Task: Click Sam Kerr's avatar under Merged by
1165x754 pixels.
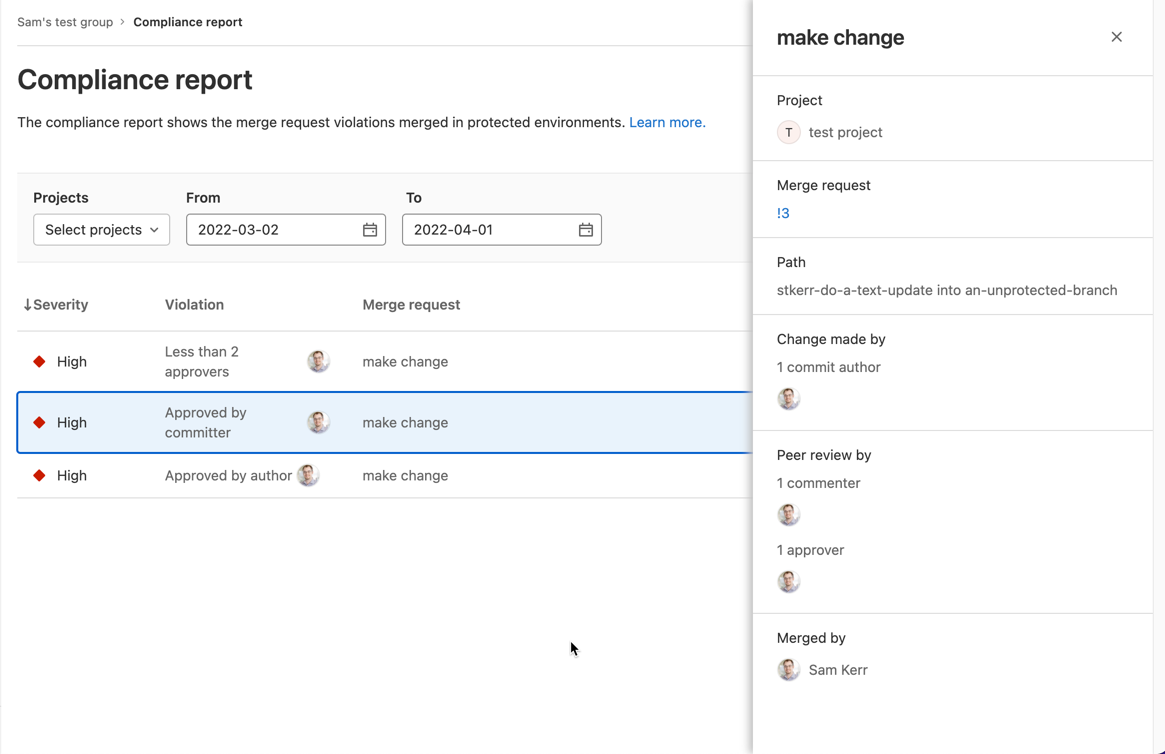Action: pos(789,669)
